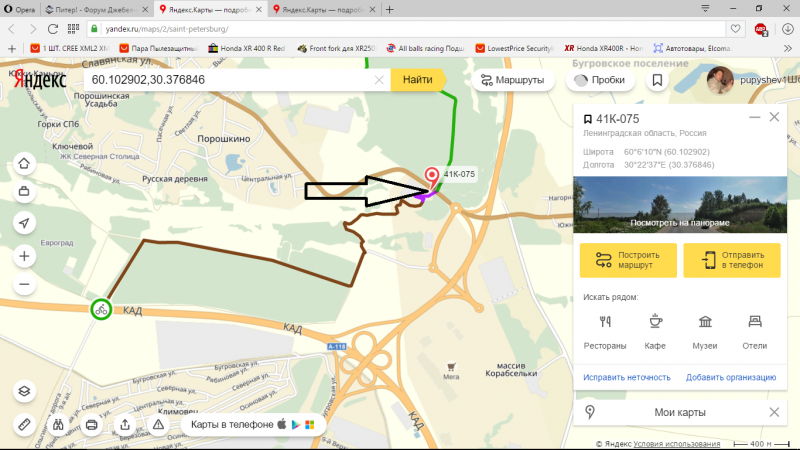Open bookmarks icon in map top bar
Viewport: 800px width, 450px height.
coord(657,80)
